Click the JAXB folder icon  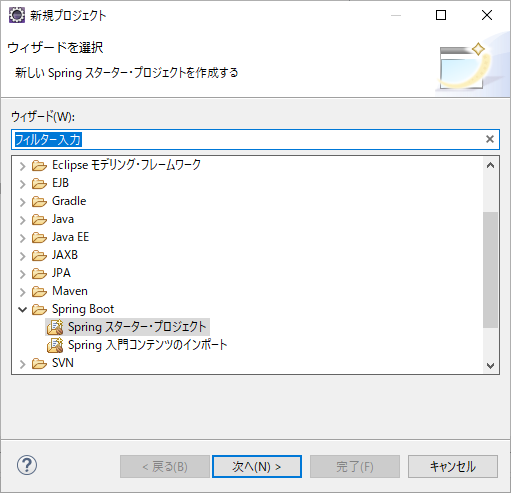coord(39,255)
